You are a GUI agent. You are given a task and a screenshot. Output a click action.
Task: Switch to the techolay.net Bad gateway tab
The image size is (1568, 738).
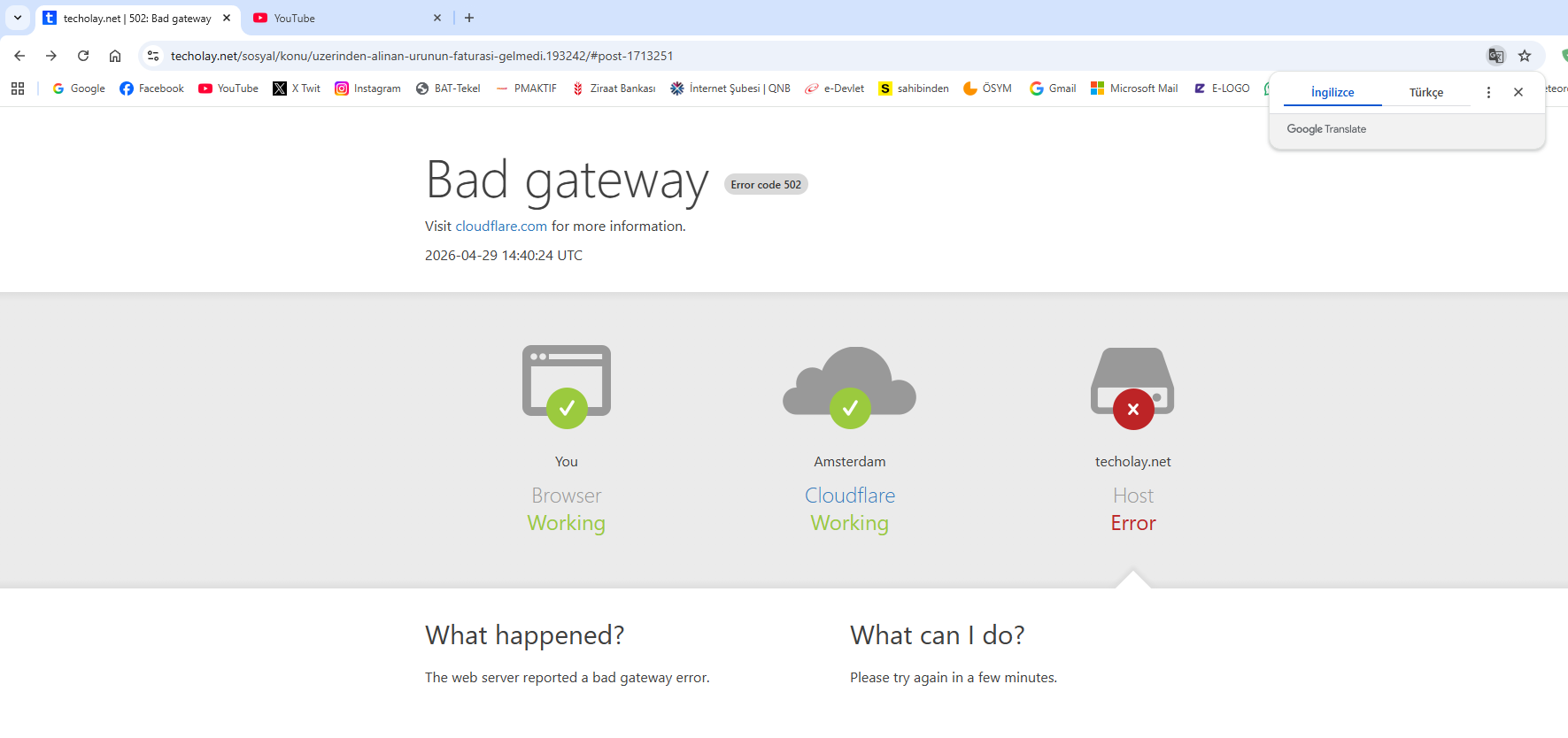137,18
